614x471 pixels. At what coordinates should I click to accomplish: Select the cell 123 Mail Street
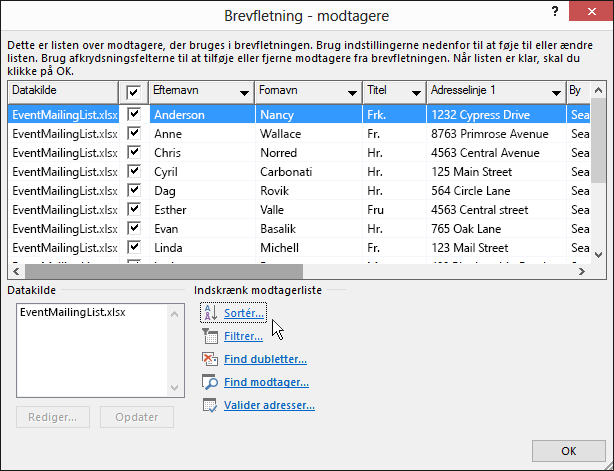(x=496, y=248)
